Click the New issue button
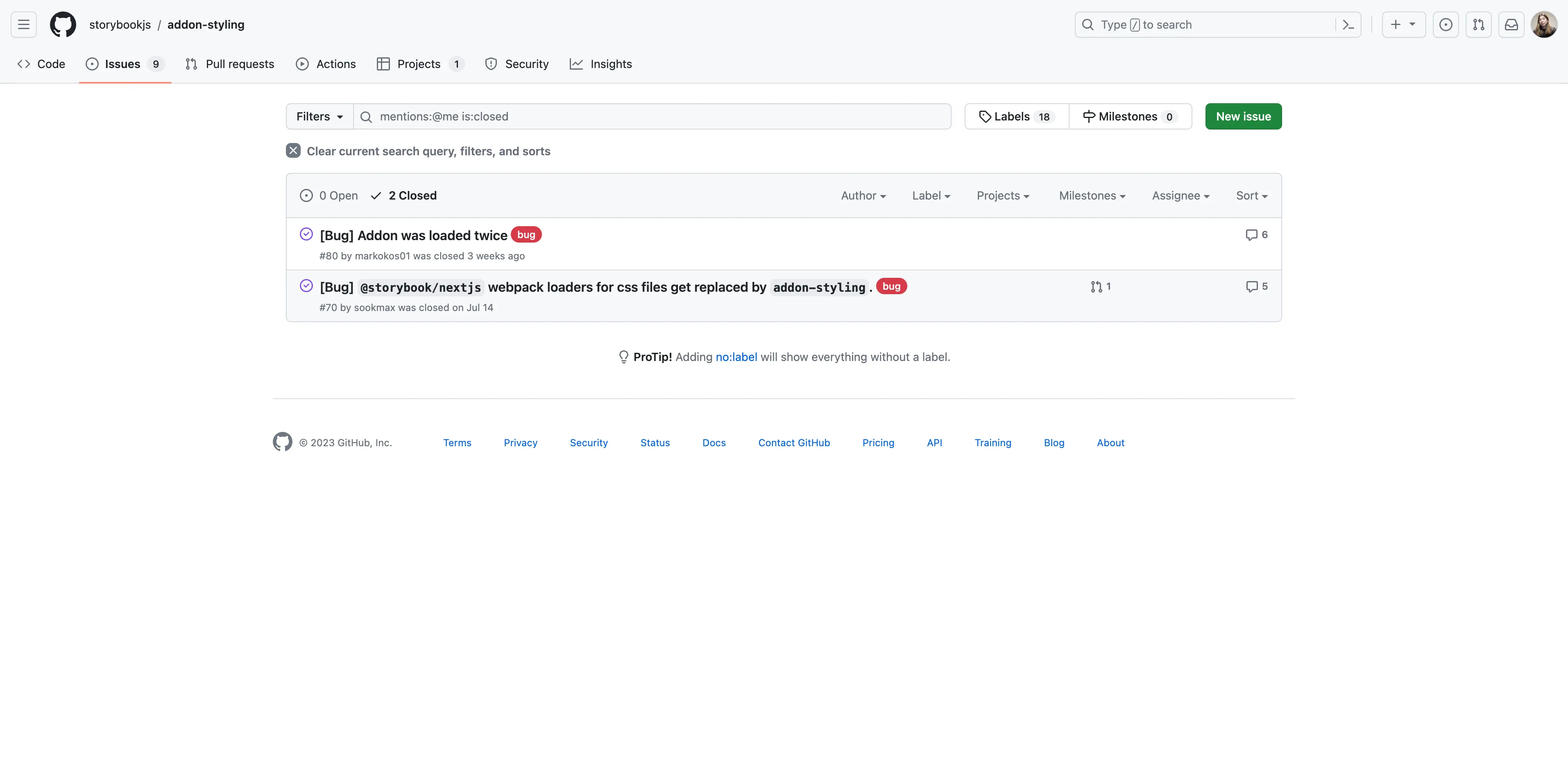The image size is (1568, 765). pyautogui.click(x=1243, y=116)
